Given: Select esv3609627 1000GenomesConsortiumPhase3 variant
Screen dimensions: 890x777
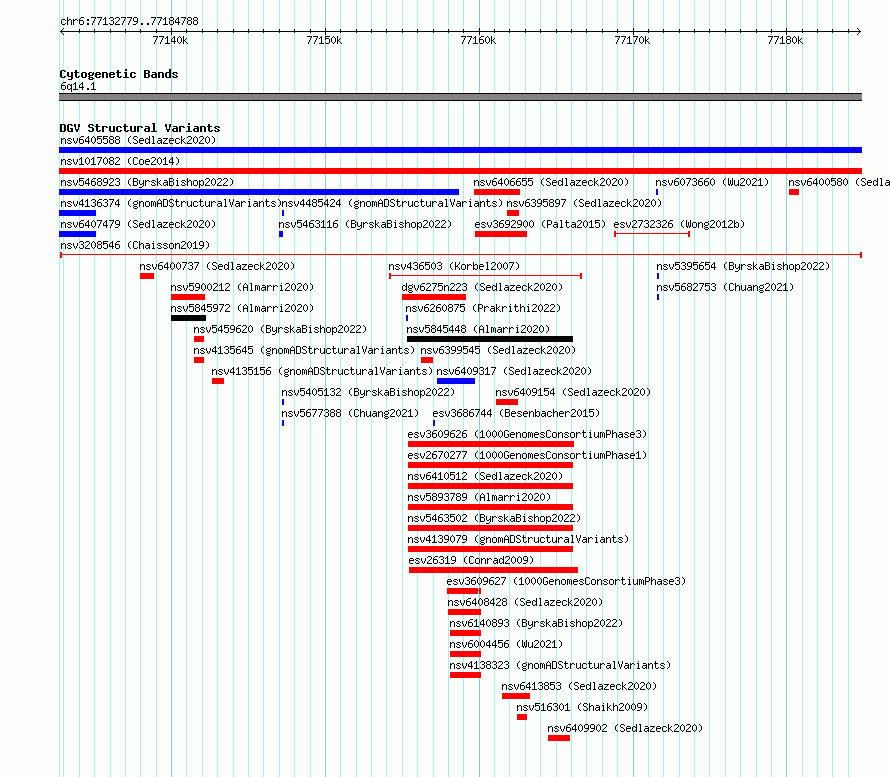Looking at the screenshot, I should [x=566, y=581].
